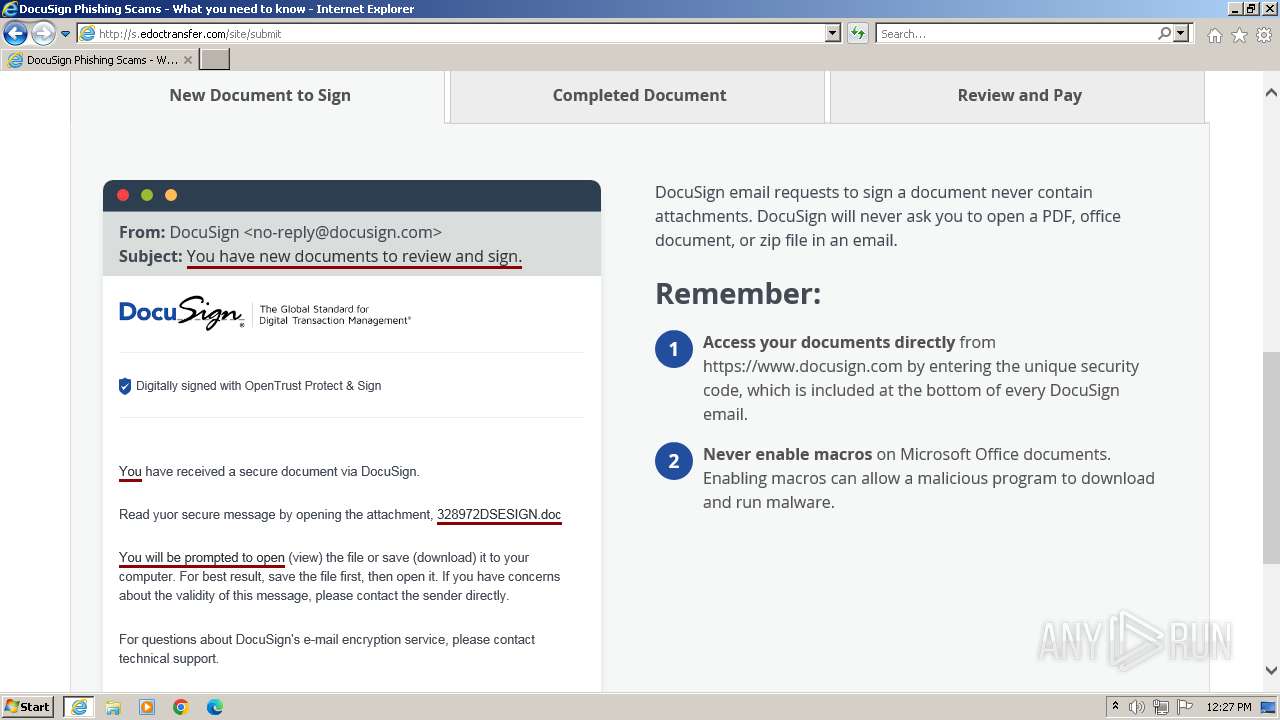Click the 'Remember:' heading

click(x=738, y=294)
